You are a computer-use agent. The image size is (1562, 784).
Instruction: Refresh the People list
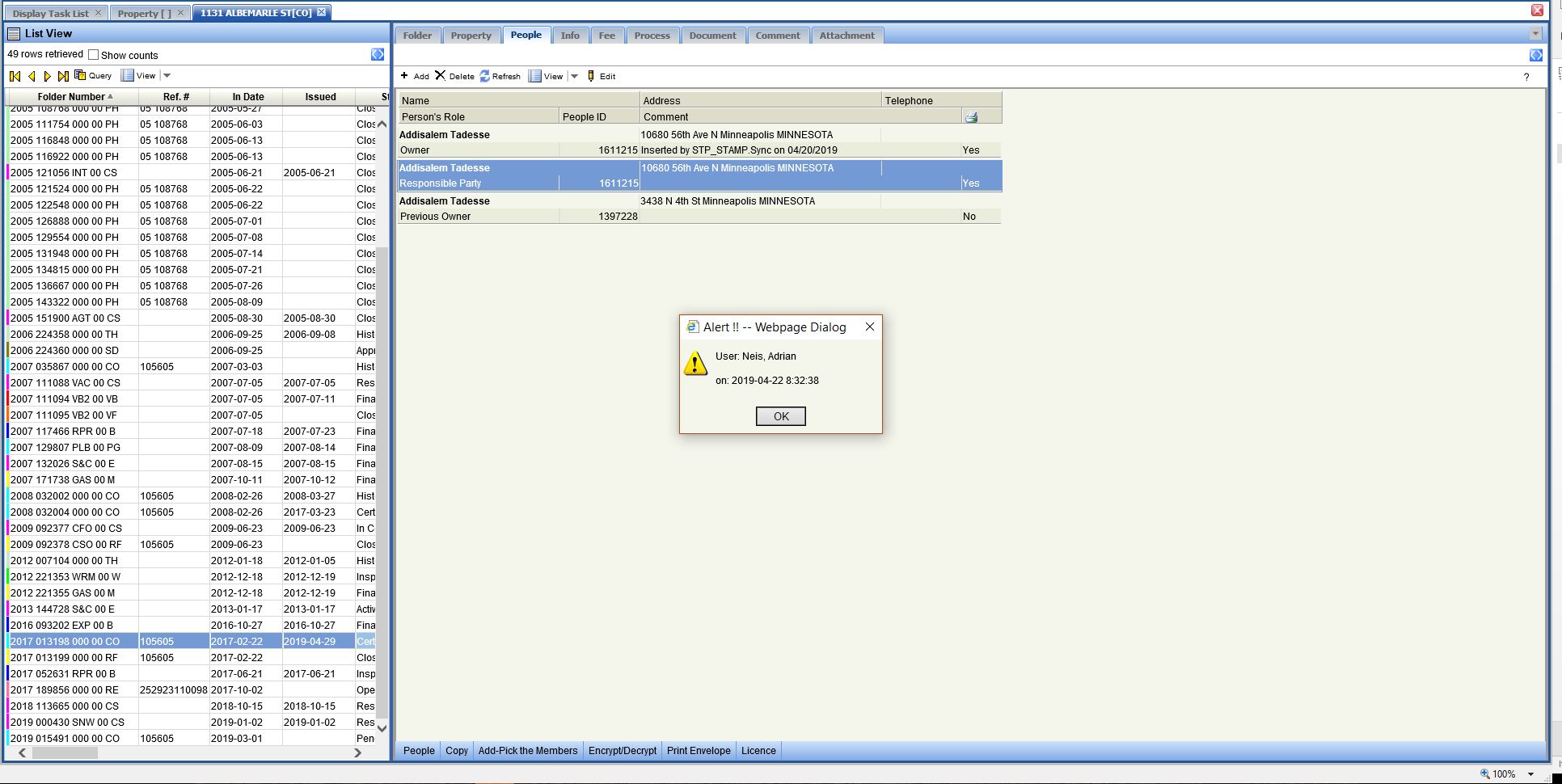(485, 76)
